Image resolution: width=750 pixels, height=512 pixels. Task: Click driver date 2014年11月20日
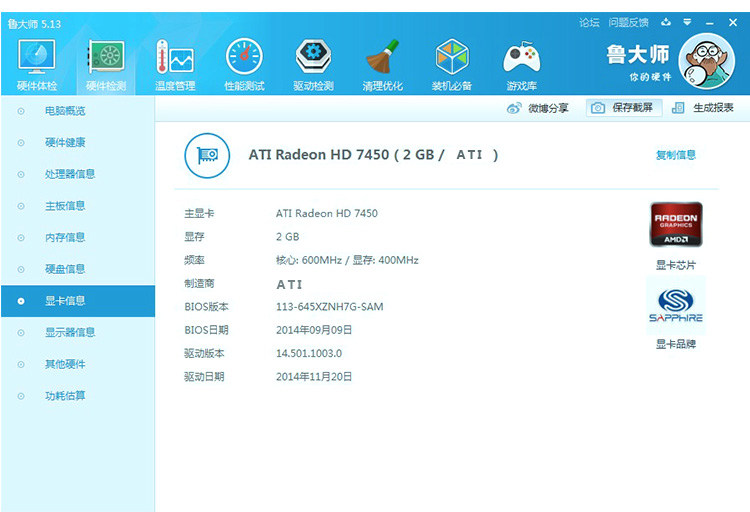pyautogui.click(x=314, y=377)
